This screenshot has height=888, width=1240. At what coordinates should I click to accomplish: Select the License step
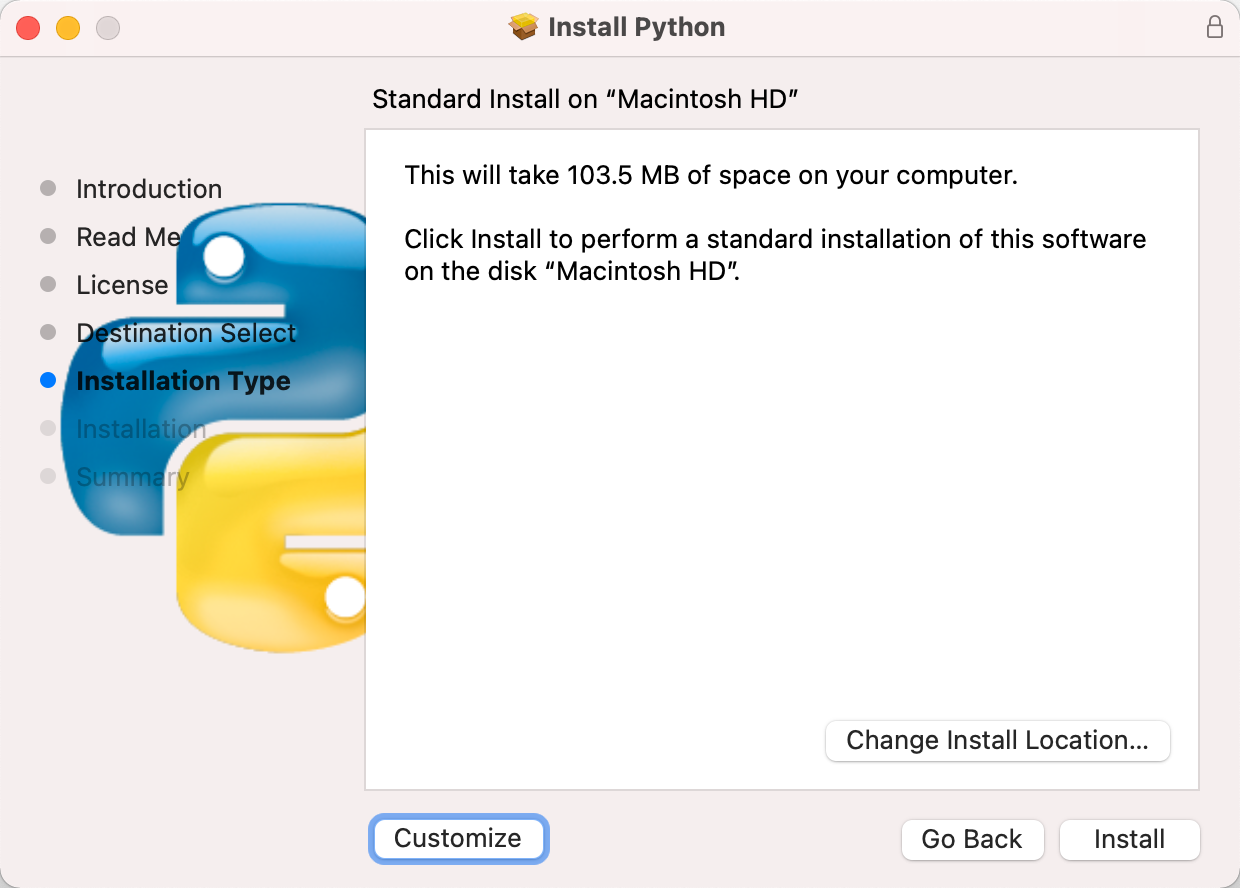click(x=121, y=284)
